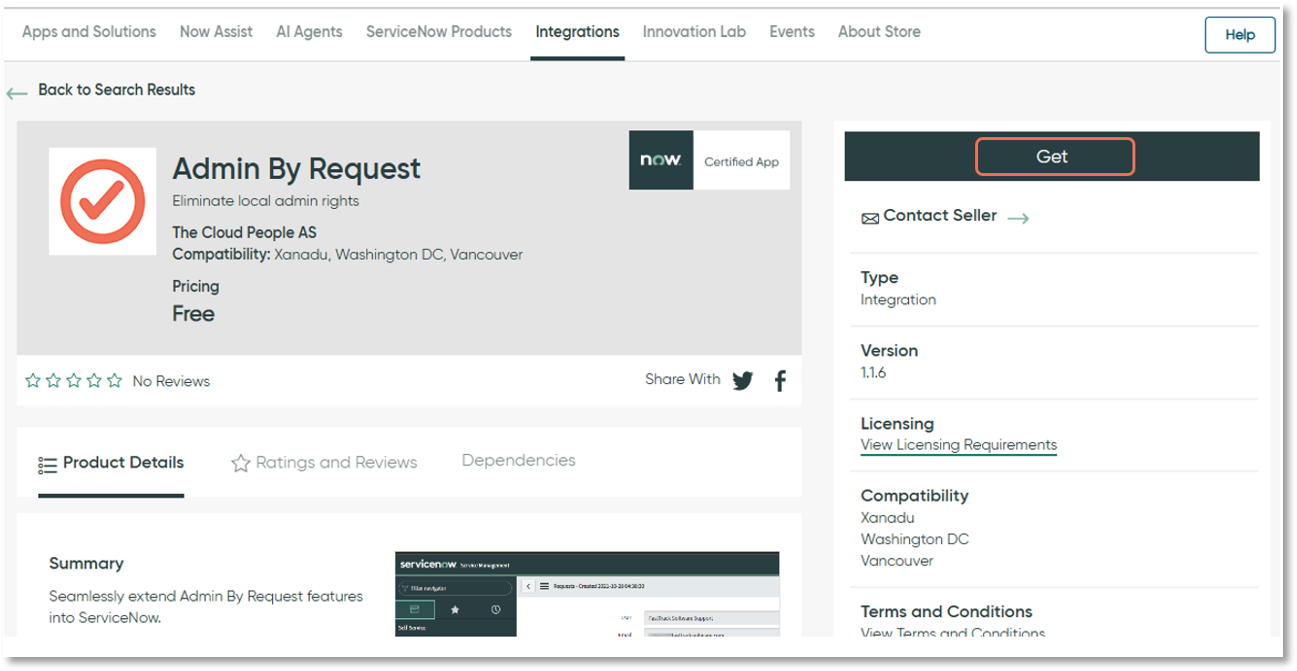Click the Product Details list icon
Screen dimensions: 1297x671
(47, 465)
